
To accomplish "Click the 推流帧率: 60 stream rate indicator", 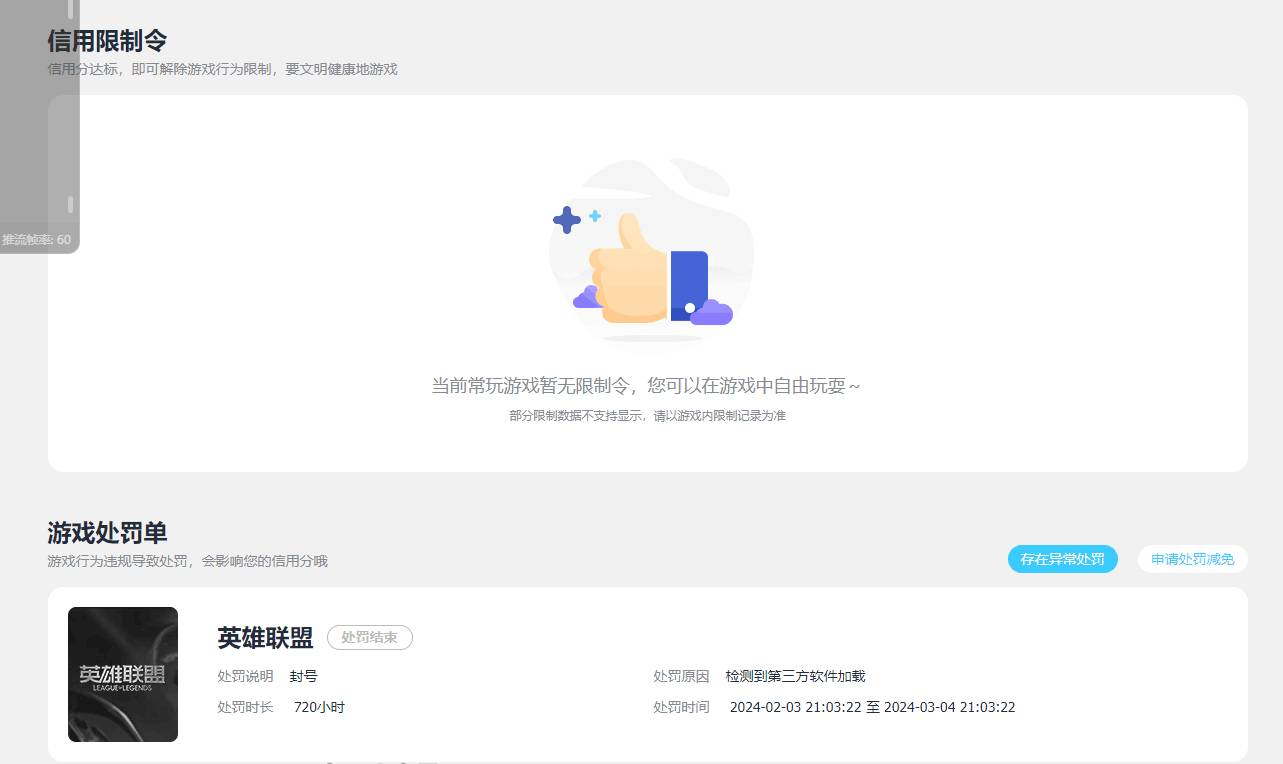I will tap(34, 240).
